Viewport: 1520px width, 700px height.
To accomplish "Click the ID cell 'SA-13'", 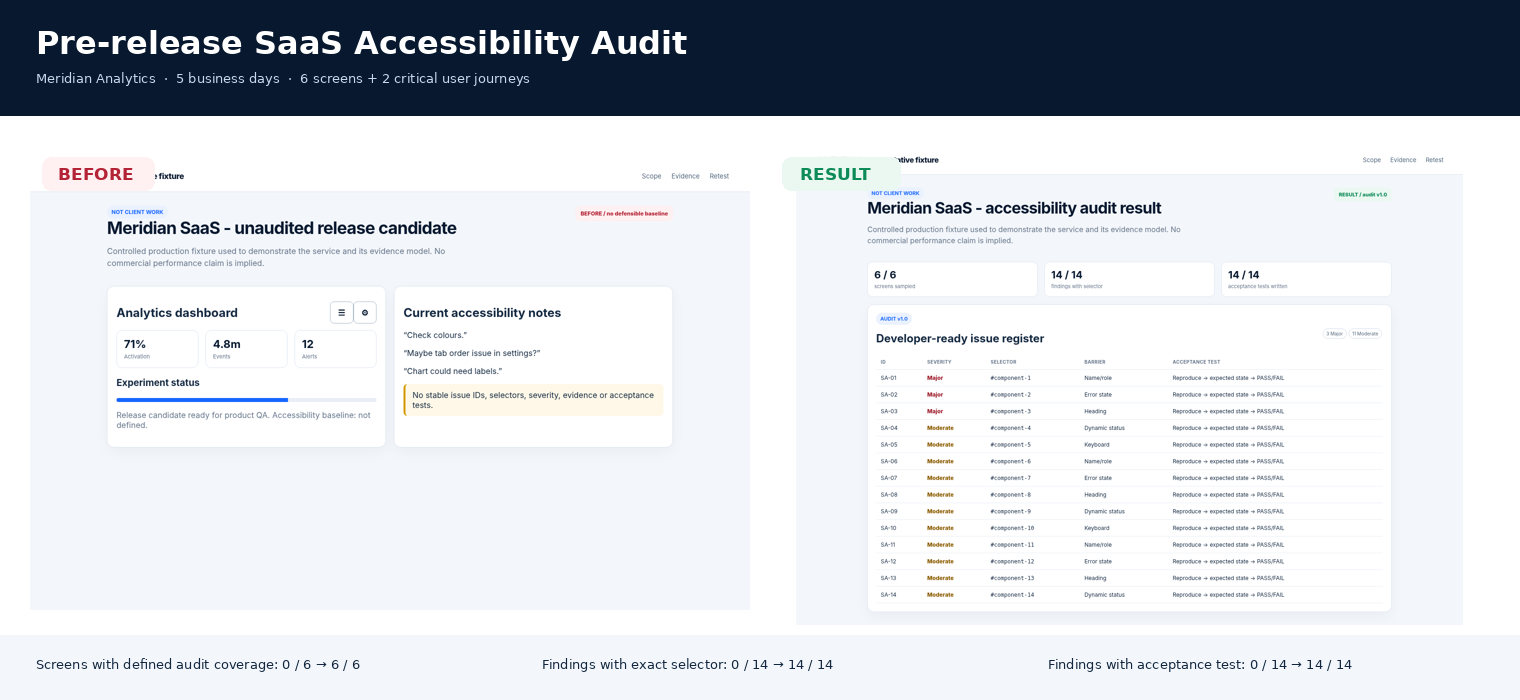I will point(889,578).
